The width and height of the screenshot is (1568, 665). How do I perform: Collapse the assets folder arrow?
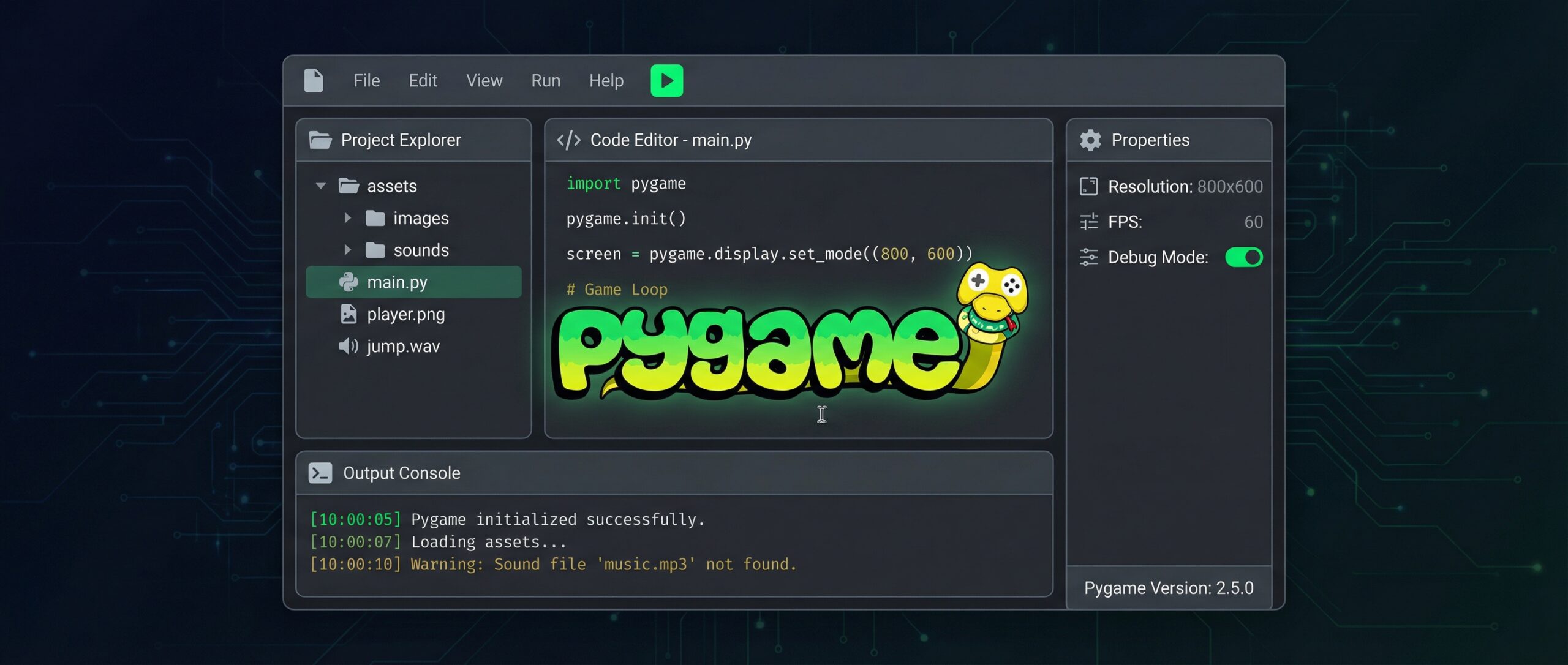[320, 186]
